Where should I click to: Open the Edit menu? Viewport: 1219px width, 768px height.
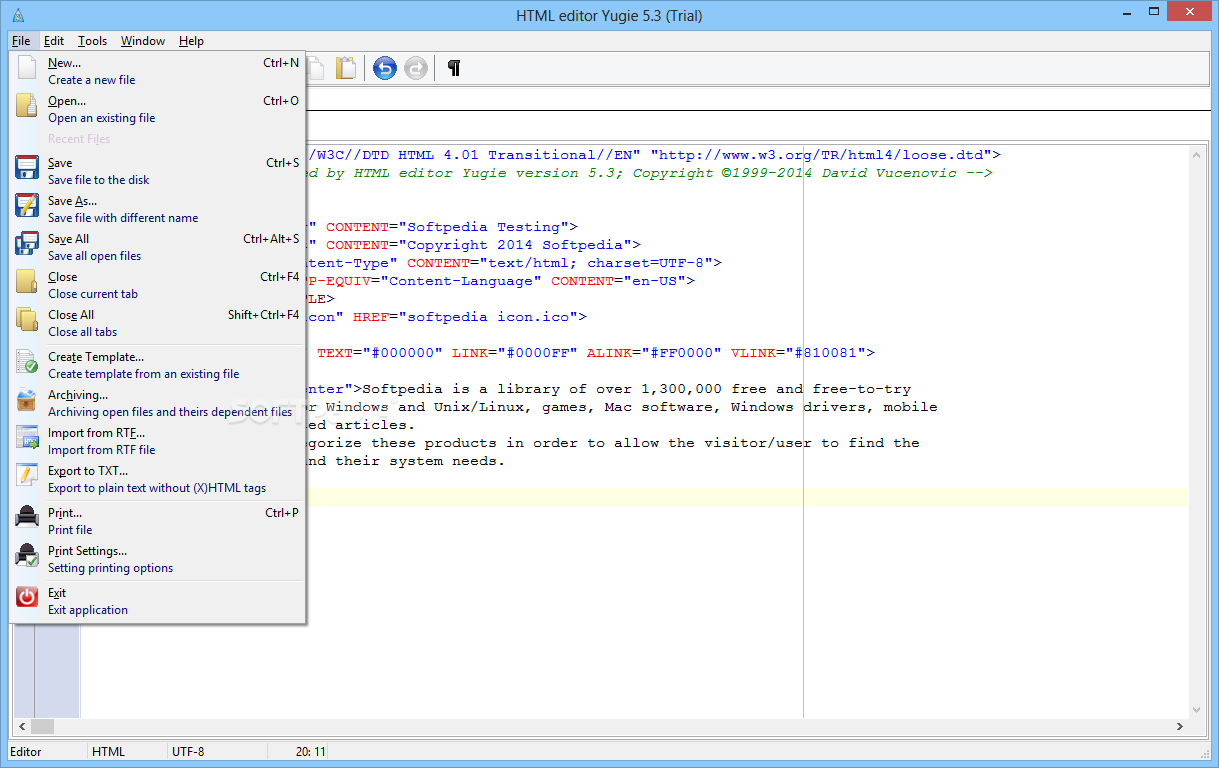(54, 41)
